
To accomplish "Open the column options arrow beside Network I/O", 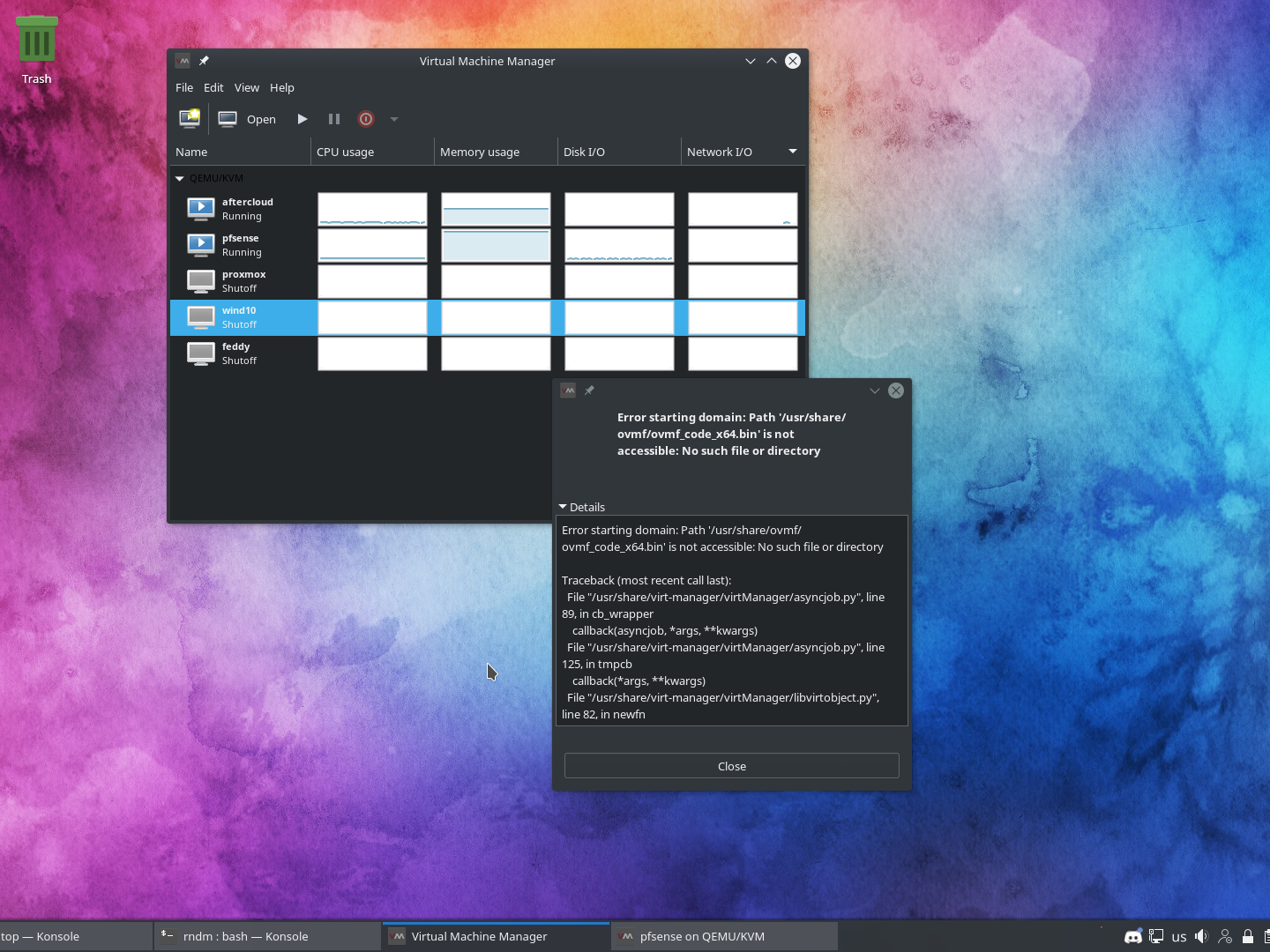I will (x=792, y=152).
